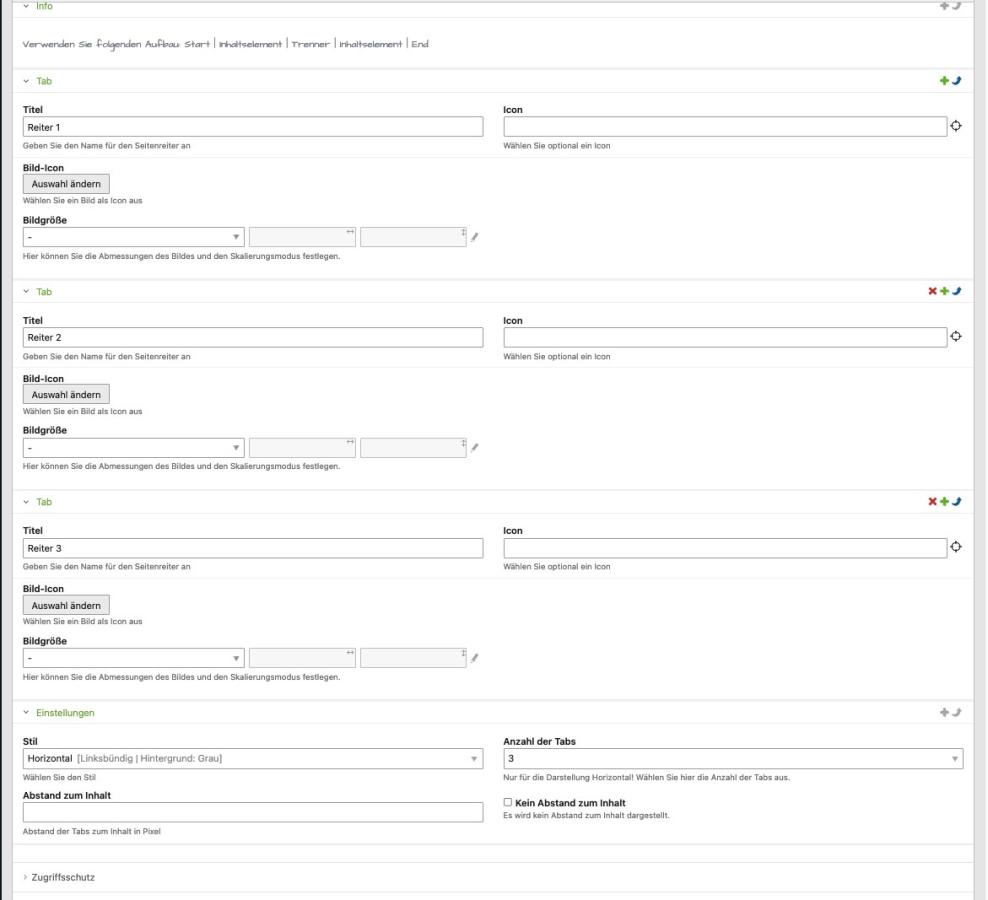Focus the Abstand zum Inhalt input field

tap(252, 813)
